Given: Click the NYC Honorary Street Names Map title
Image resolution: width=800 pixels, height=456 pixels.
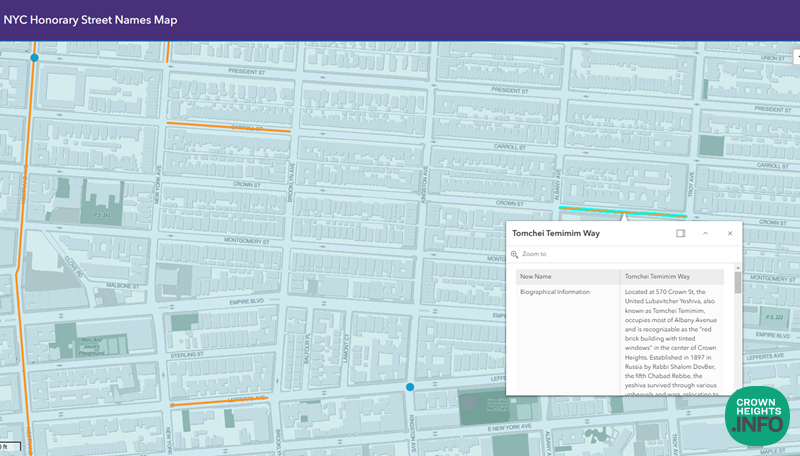Looking at the screenshot, I should [x=90, y=19].
